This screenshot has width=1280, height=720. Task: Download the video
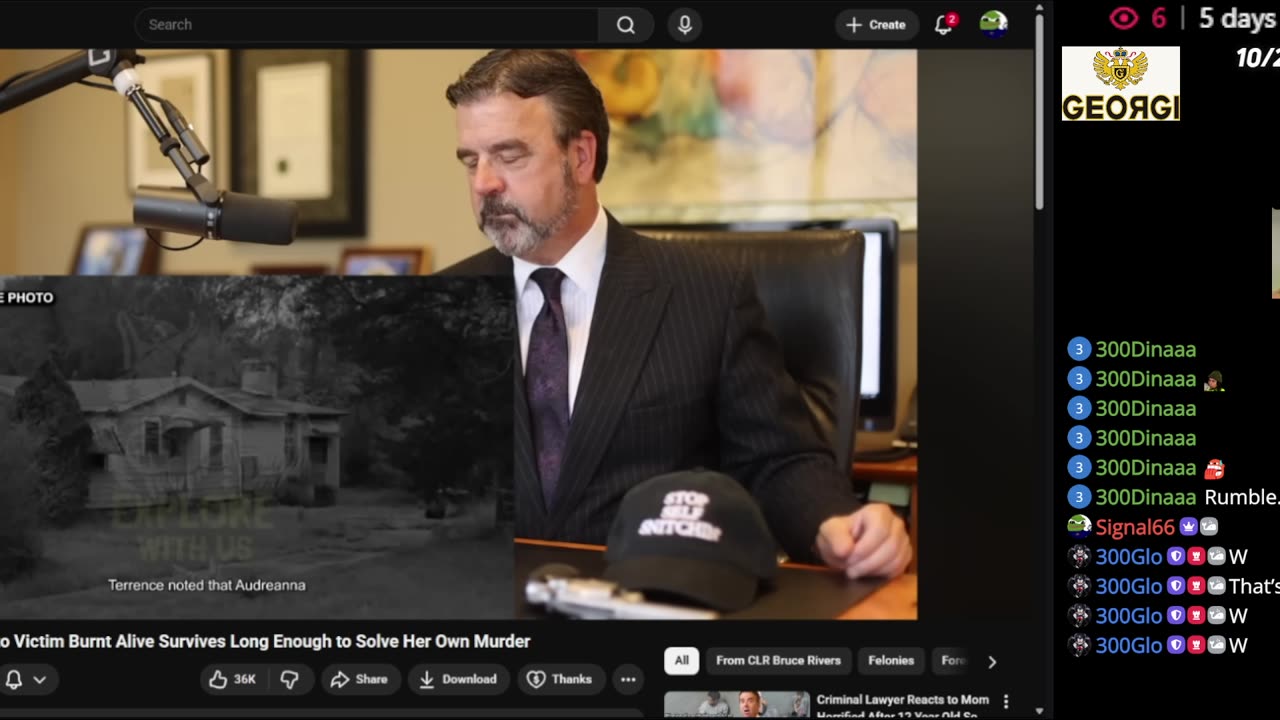click(x=458, y=679)
